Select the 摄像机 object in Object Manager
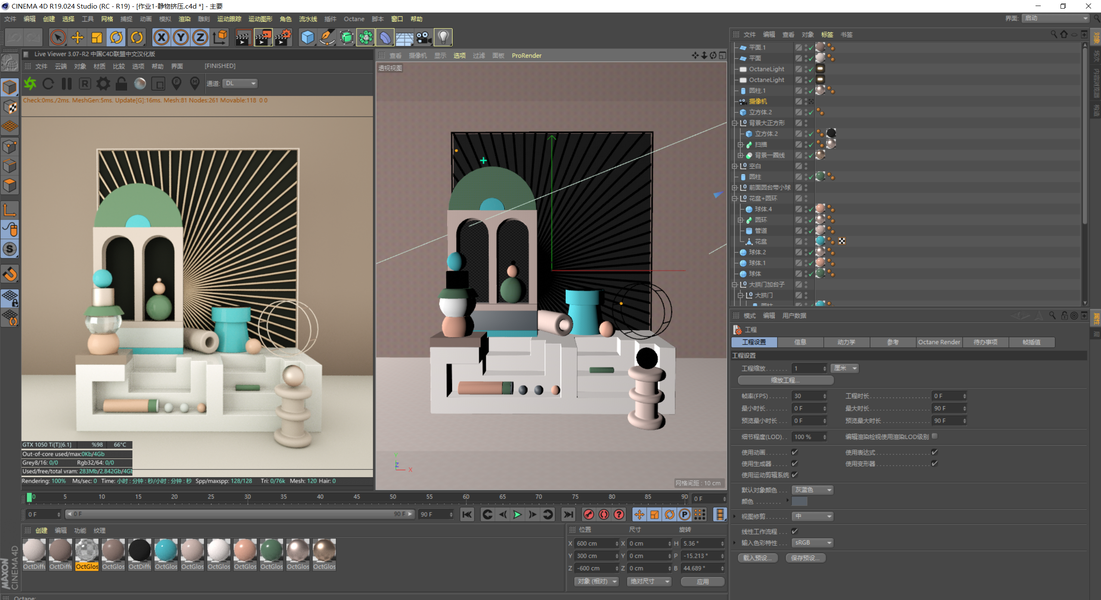 tap(758, 101)
